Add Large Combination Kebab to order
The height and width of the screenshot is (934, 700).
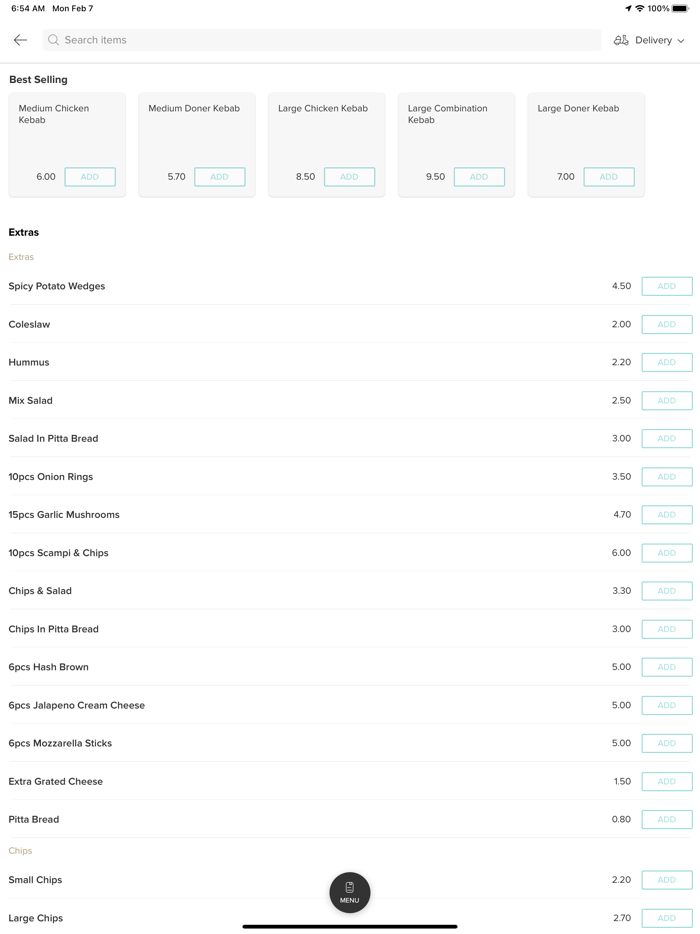[479, 177]
